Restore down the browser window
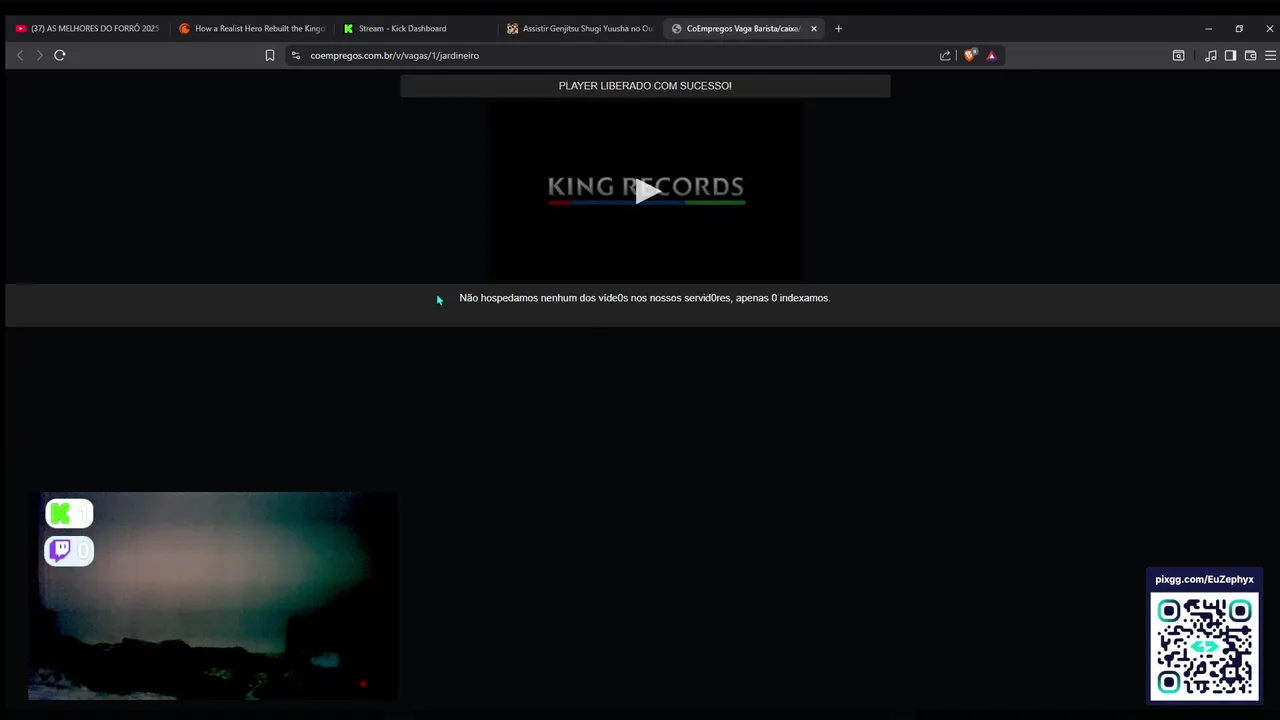1280x720 pixels. [1239, 28]
